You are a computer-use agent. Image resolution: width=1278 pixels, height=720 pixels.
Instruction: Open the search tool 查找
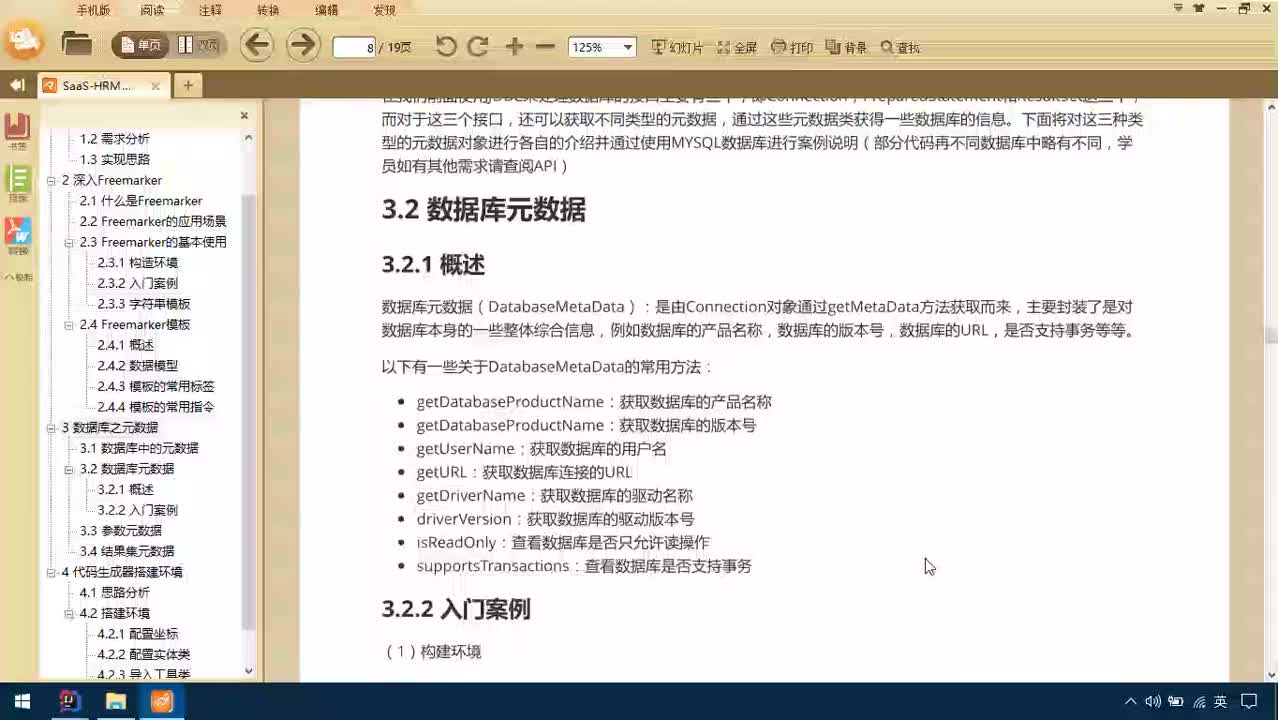(x=900, y=47)
